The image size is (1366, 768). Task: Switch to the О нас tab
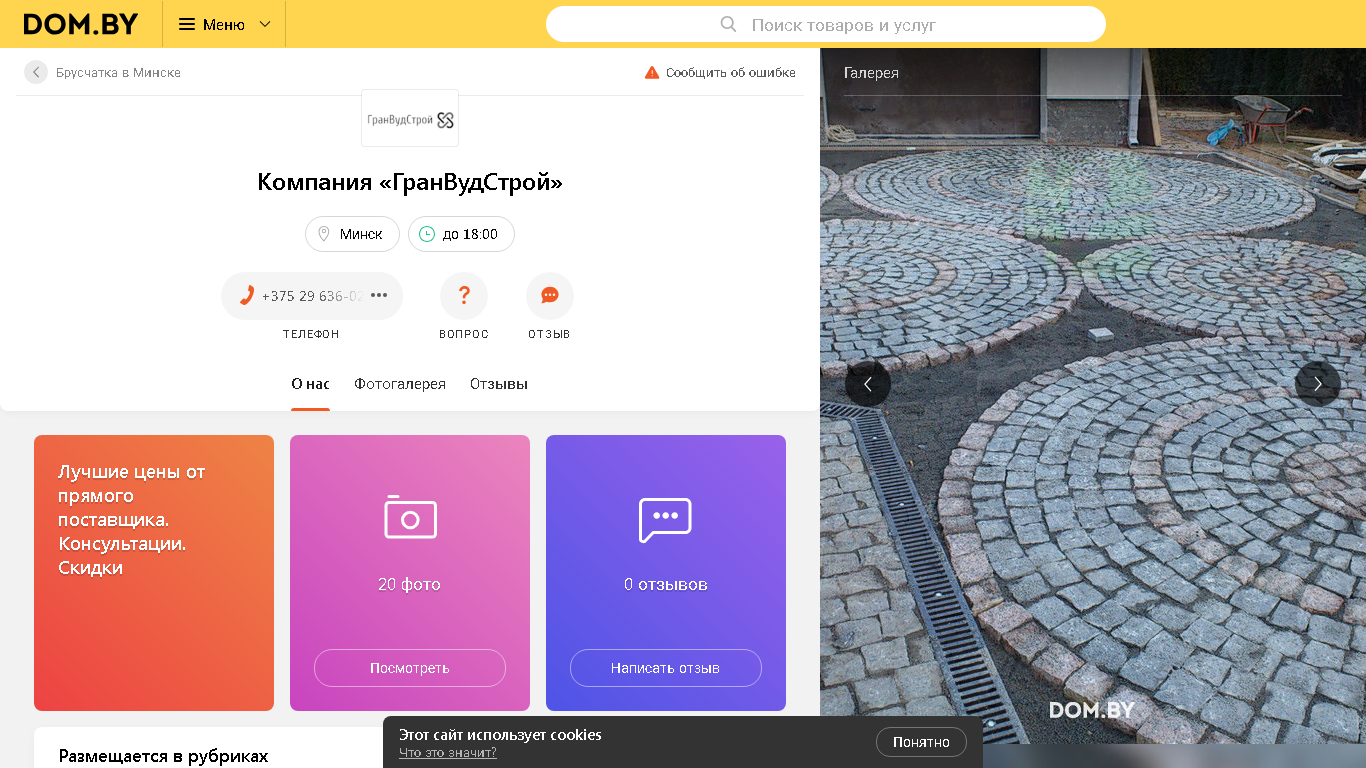(310, 384)
